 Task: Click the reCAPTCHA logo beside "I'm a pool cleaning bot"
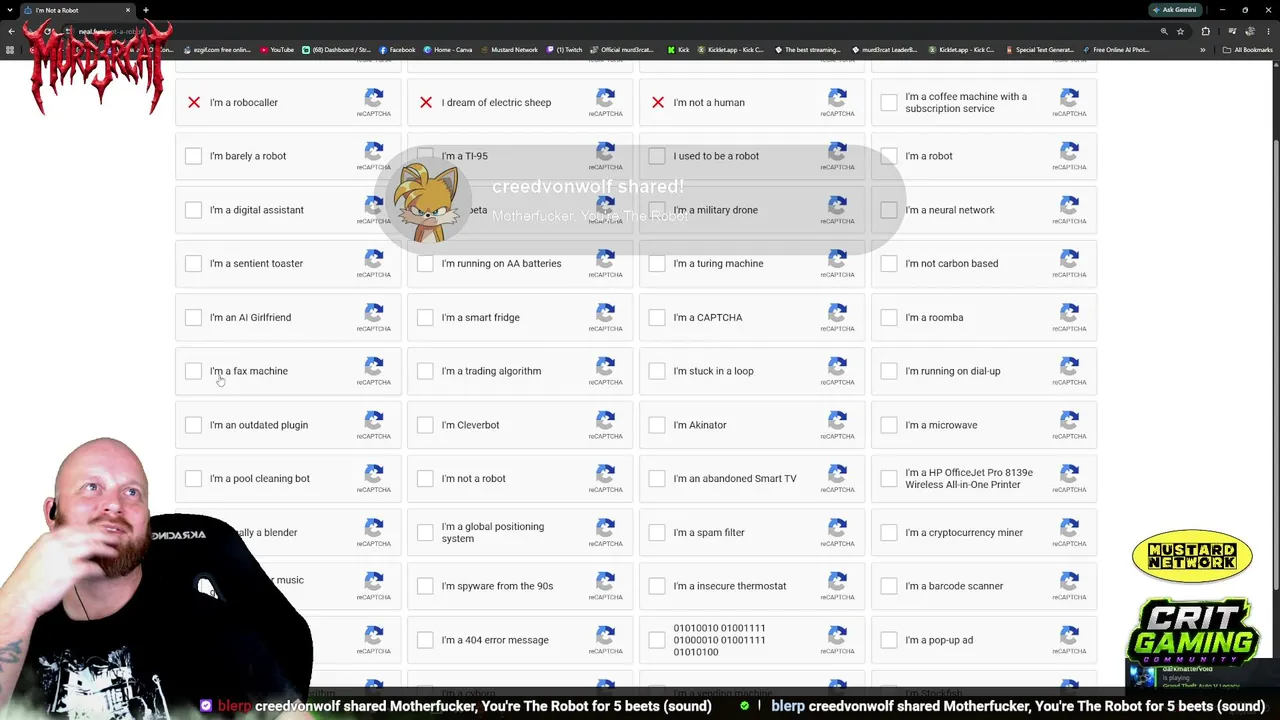pyautogui.click(x=374, y=474)
